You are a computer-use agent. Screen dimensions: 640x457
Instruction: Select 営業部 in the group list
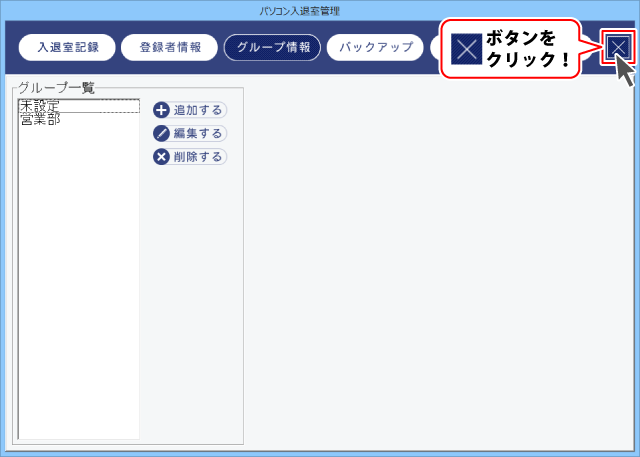pos(79,119)
